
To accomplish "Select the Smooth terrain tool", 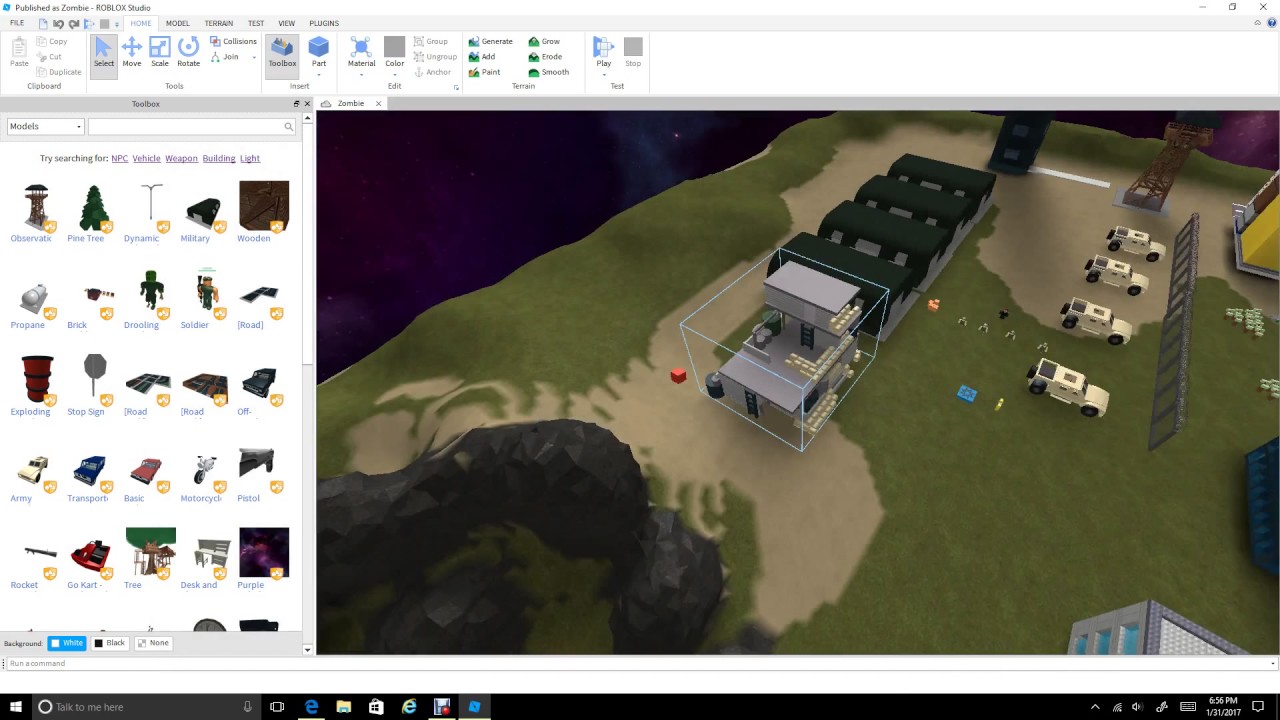I will [549, 72].
